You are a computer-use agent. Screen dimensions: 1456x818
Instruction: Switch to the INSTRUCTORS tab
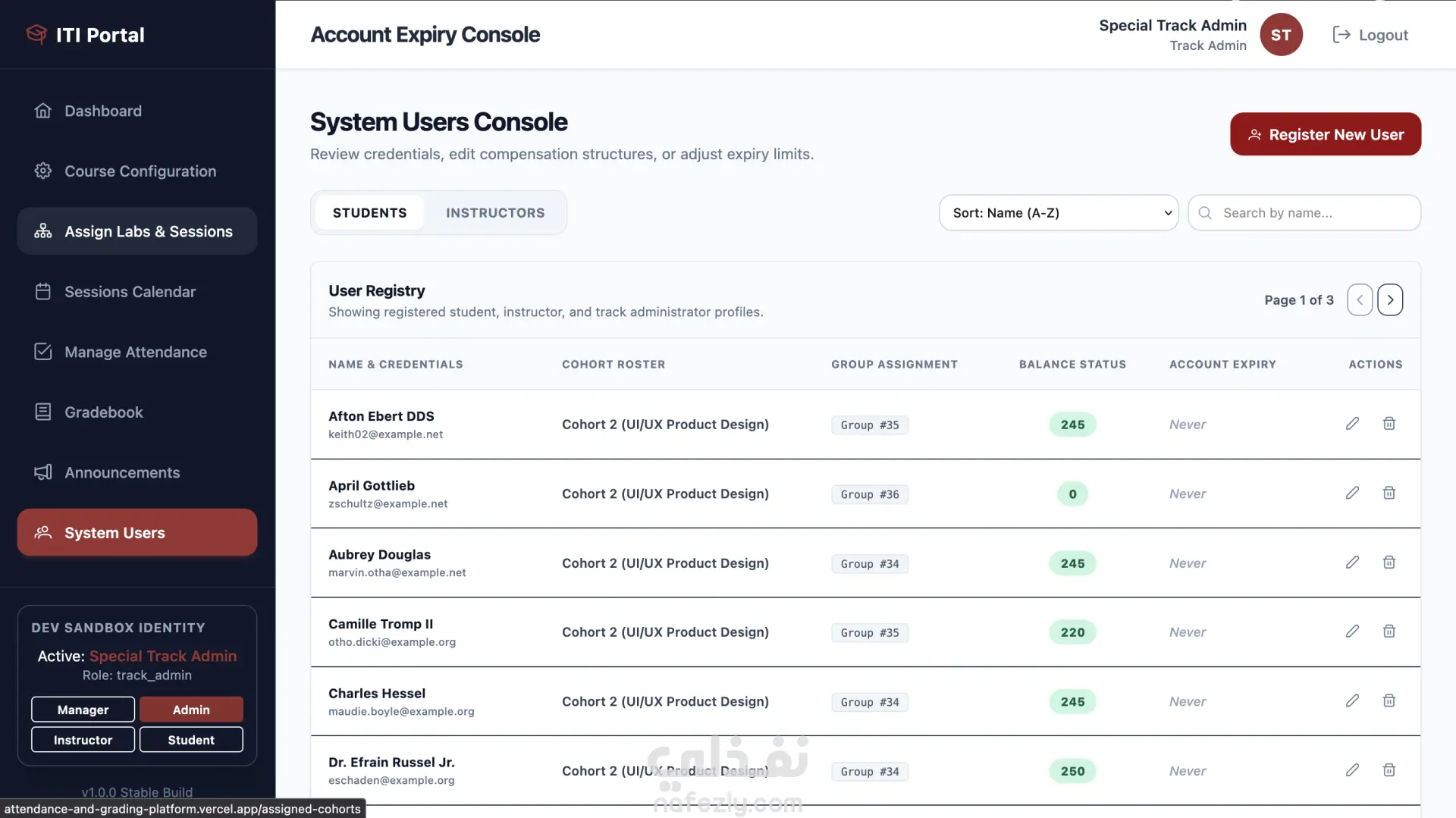[x=495, y=213]
